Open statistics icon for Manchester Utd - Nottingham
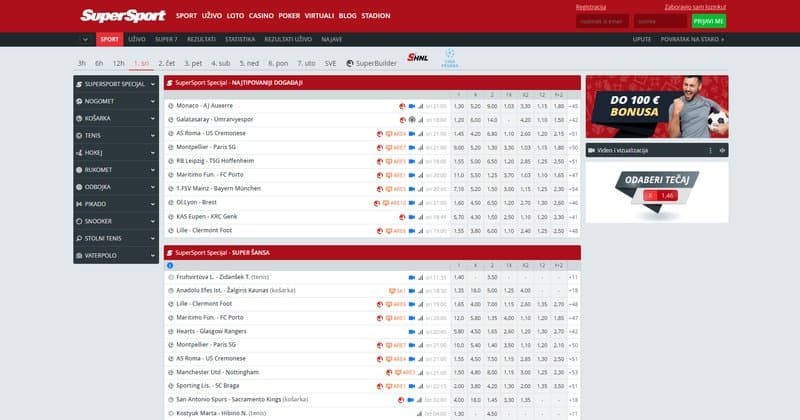This screenshot has height=420, width=800. coord(420,373)
